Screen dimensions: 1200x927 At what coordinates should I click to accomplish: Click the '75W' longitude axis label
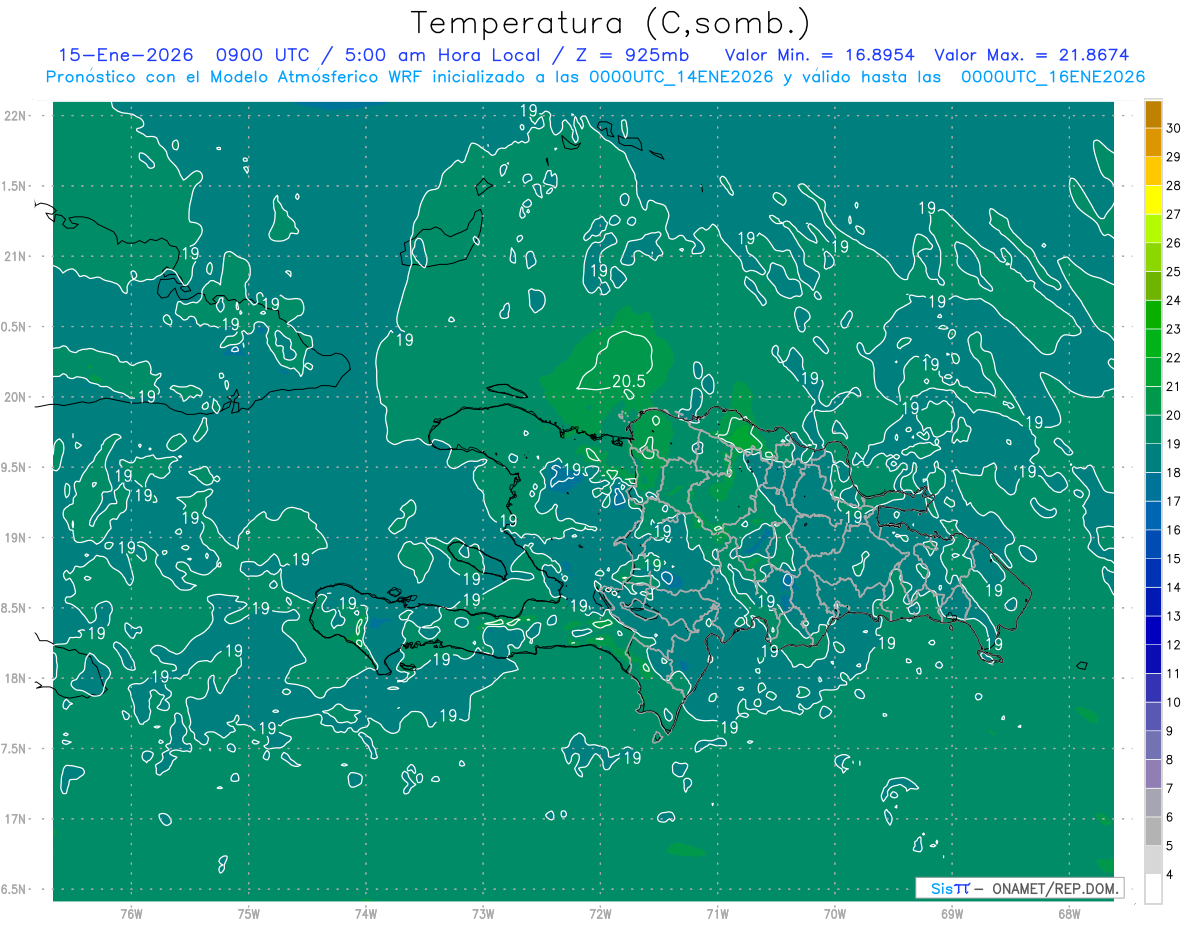249,913
